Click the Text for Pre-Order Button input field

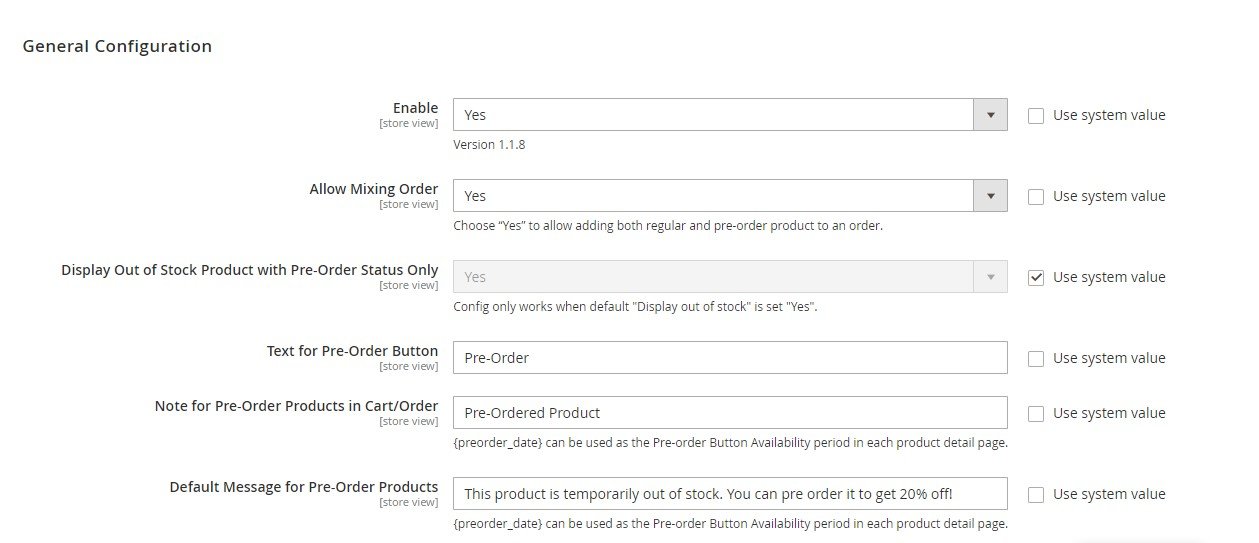[x=729, y=358]
